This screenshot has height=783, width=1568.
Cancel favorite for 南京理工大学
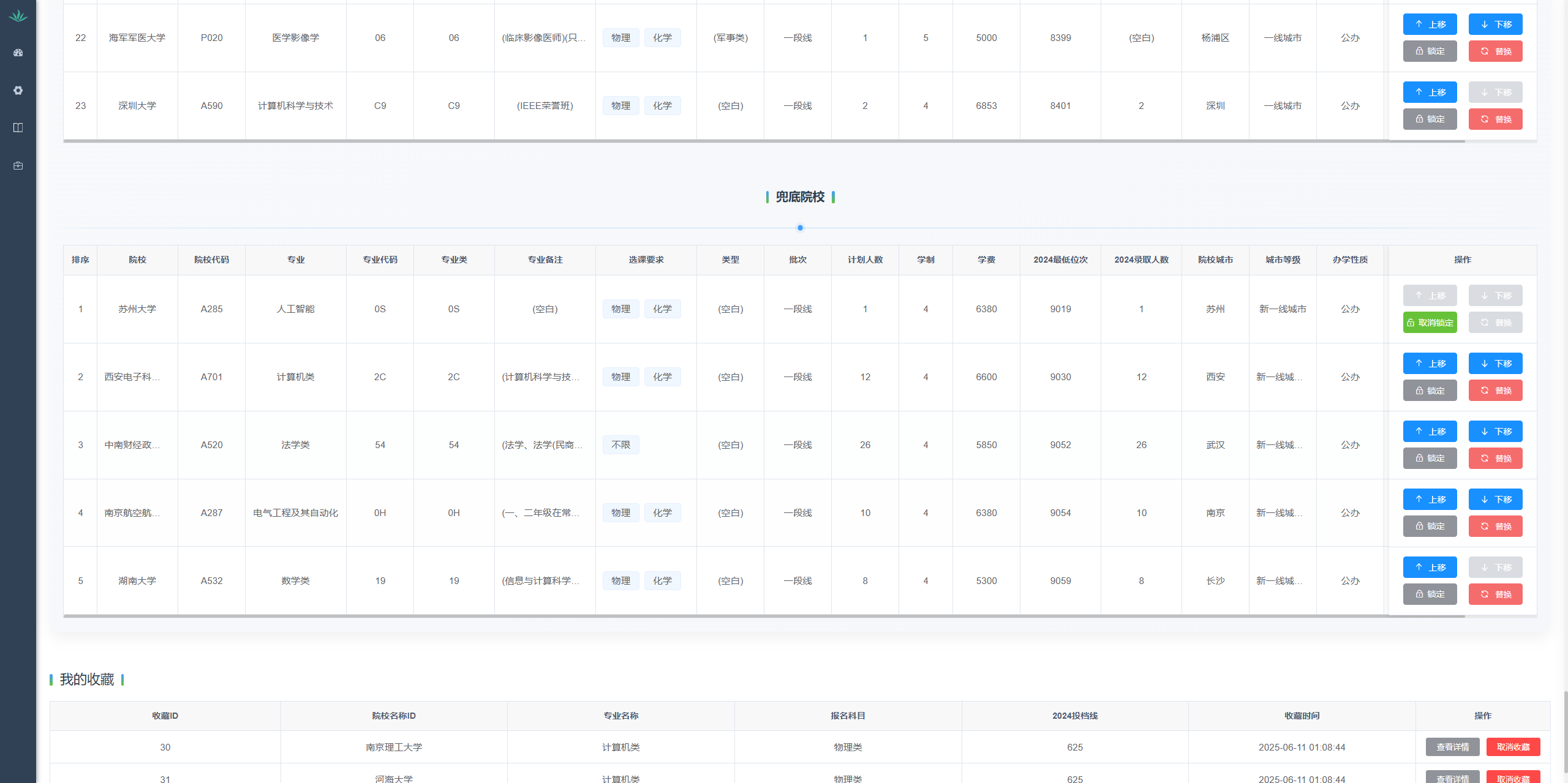pos(1513,747)
